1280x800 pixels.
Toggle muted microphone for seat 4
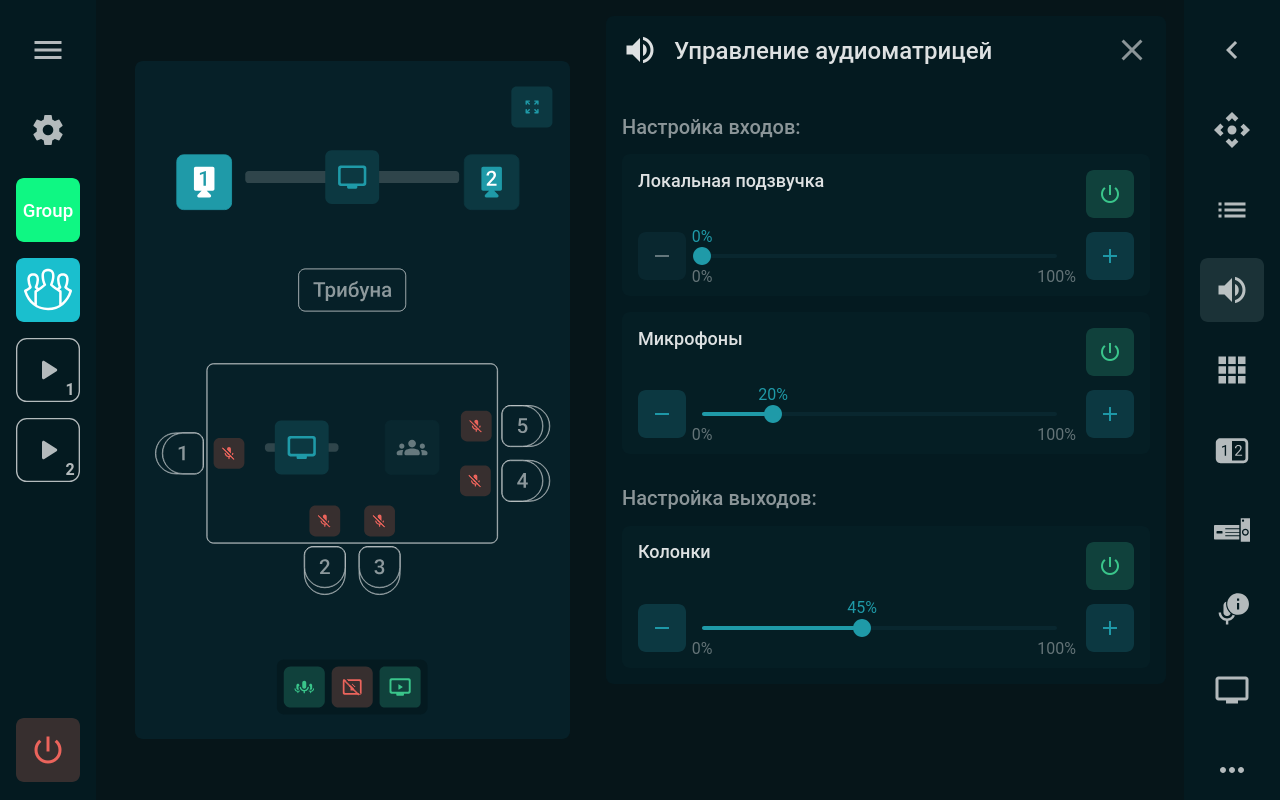tap(476, 481)
